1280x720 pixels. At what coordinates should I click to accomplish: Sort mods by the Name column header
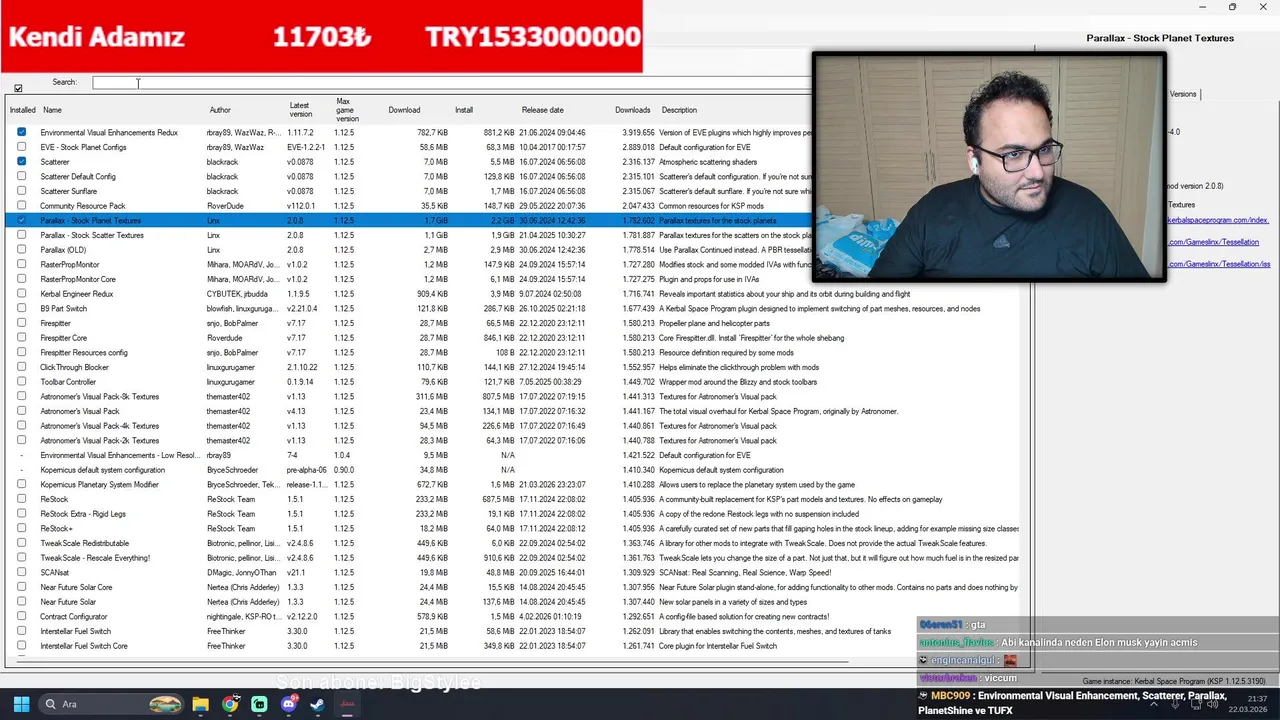point(52,110)
